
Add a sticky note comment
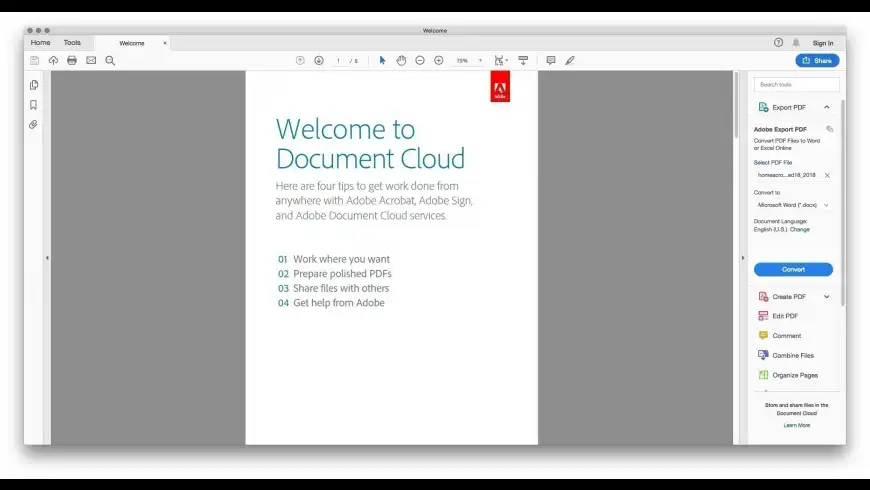click(550, 61)
